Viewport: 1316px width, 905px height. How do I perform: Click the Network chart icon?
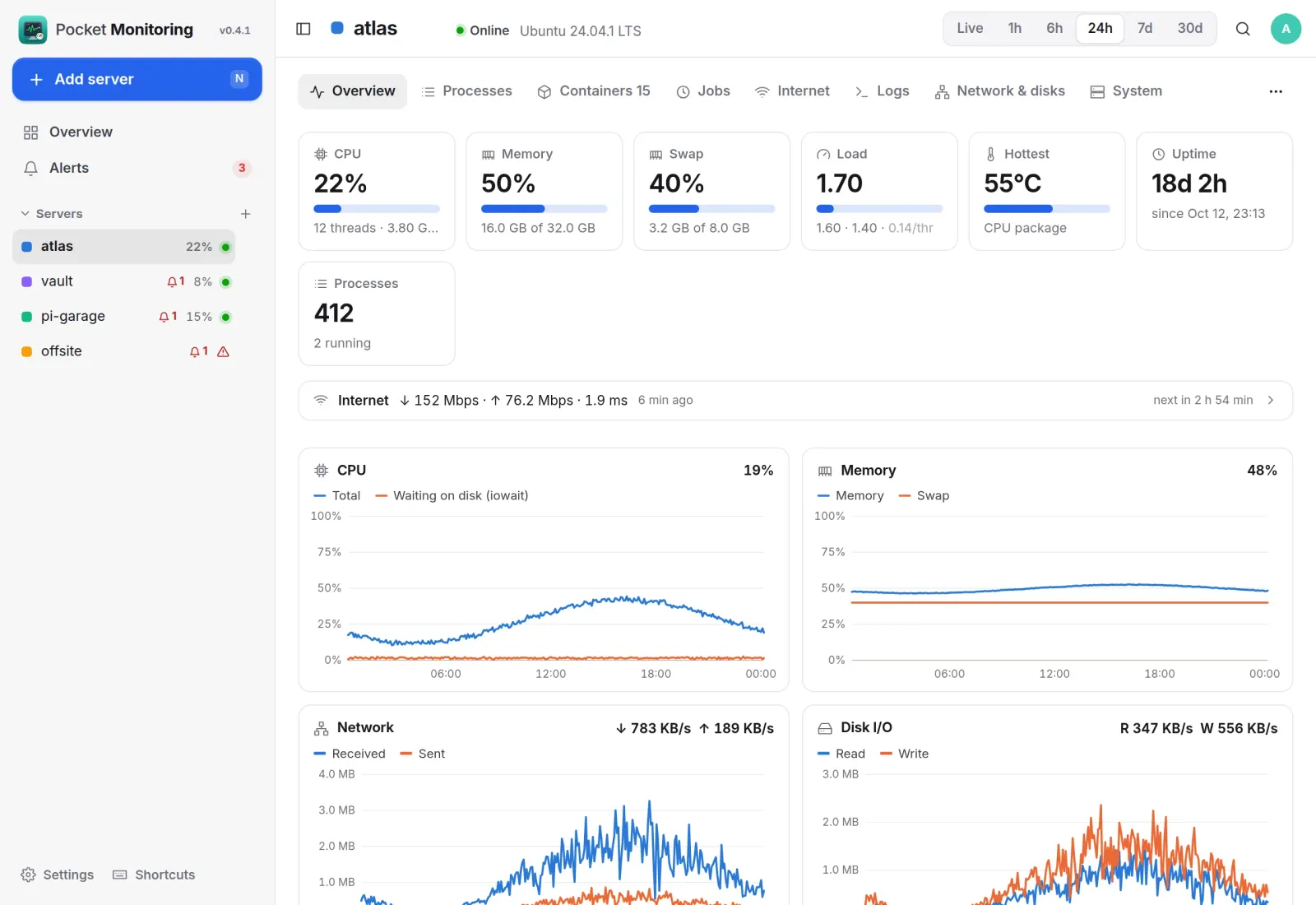pyautogui.click(x=321, y=728)
